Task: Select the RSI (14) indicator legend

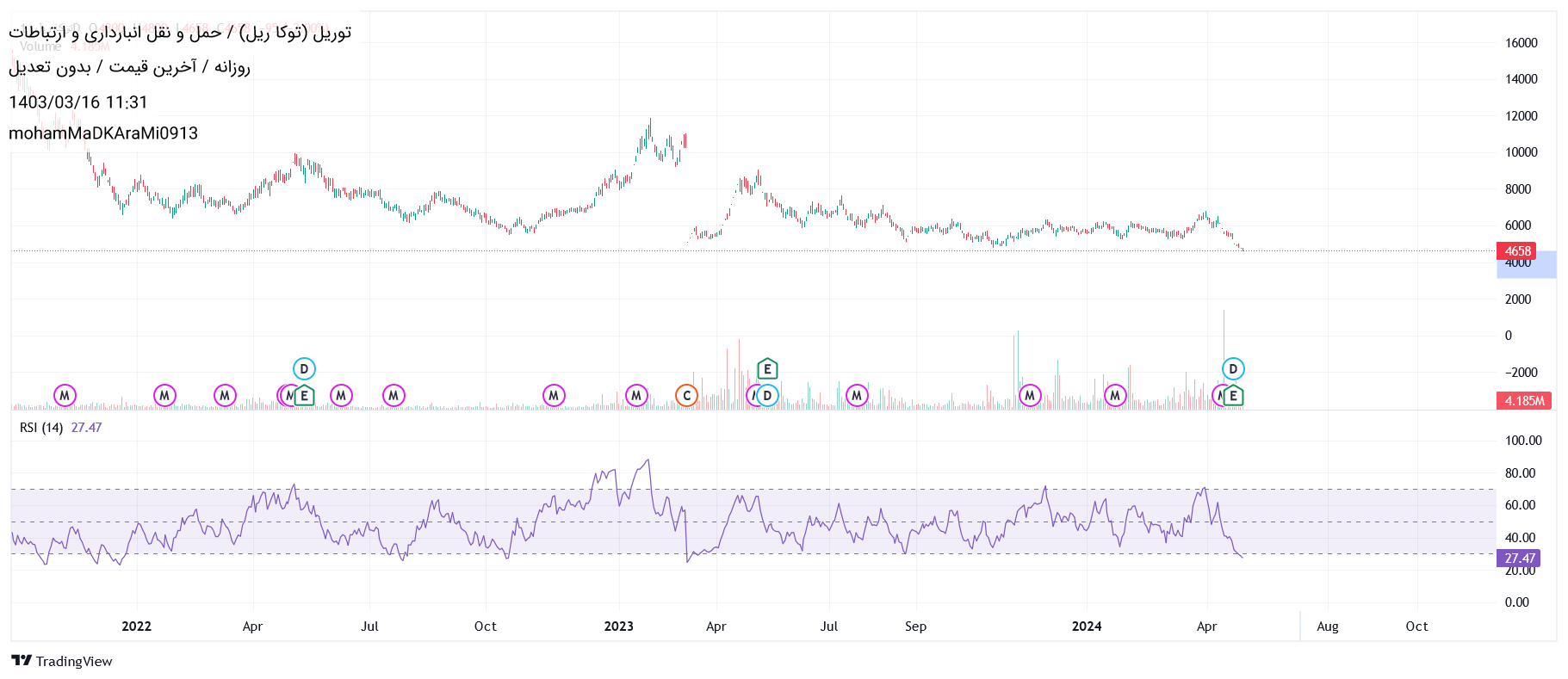Action: 41,428
